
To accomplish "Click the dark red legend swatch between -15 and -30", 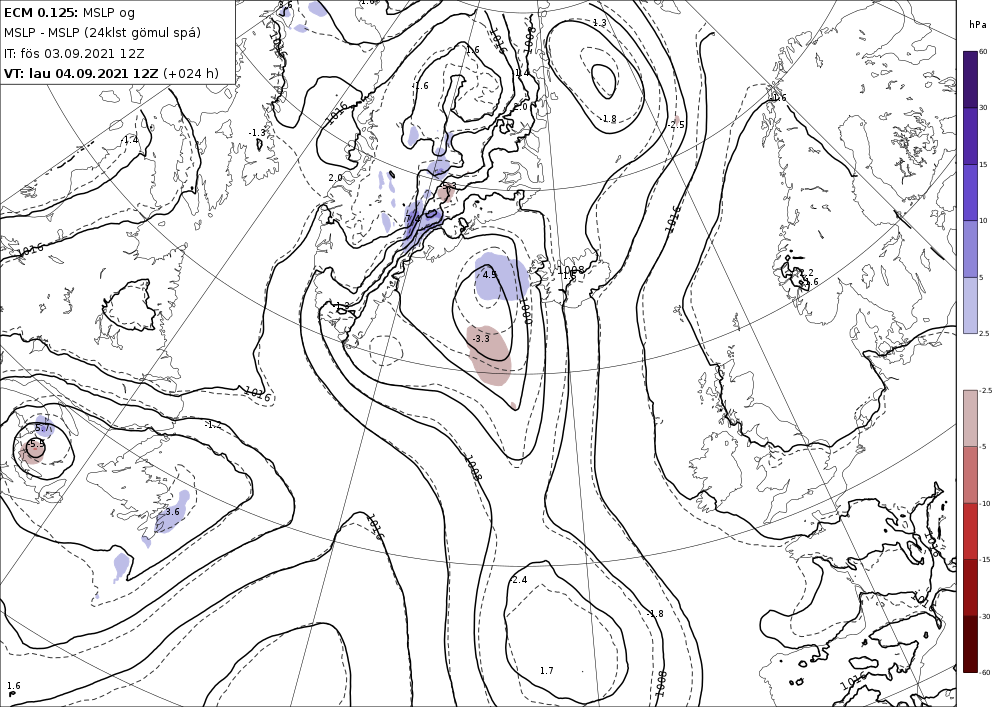I will (x=970, y=587).
